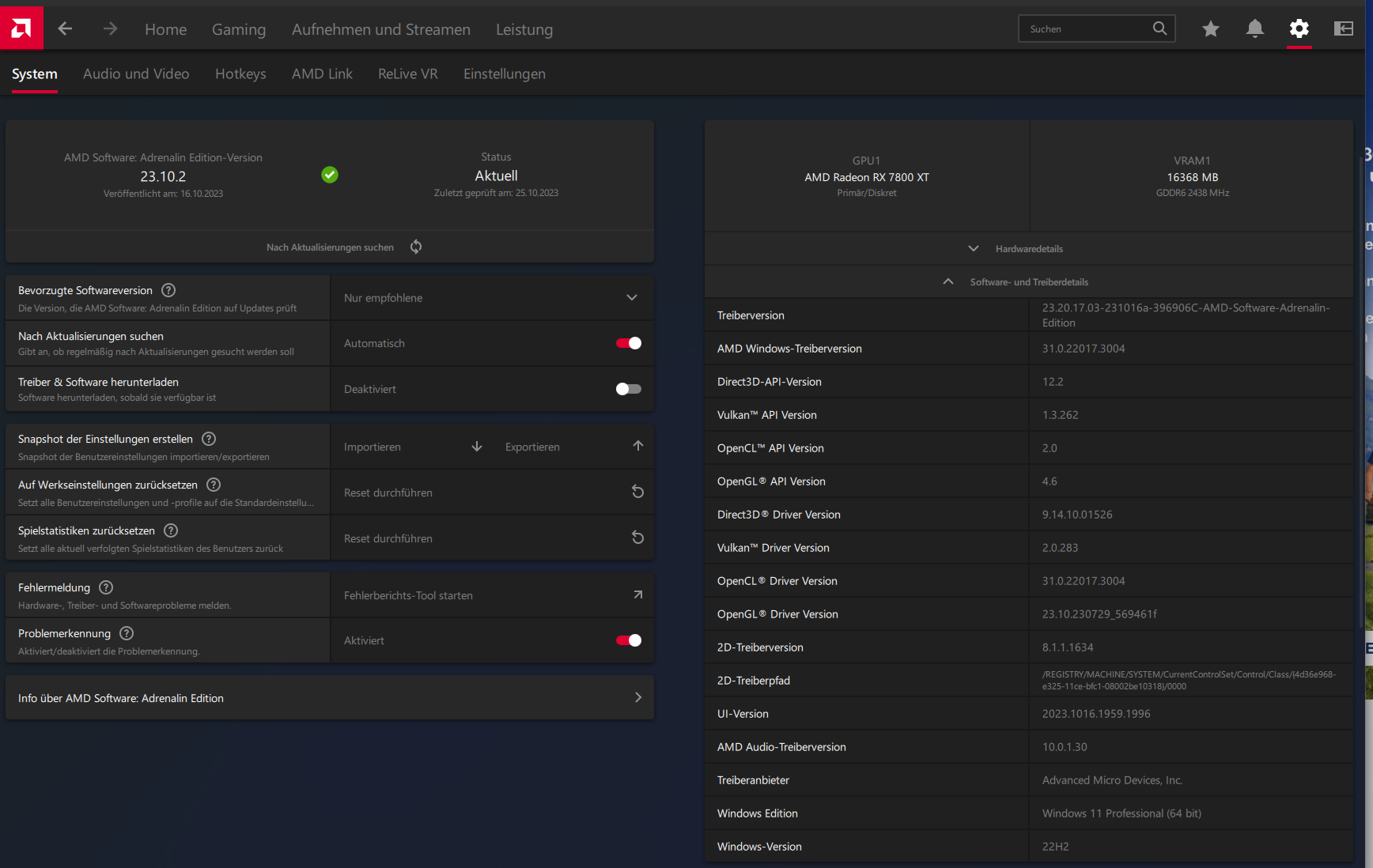The height and width of the screenshot is (868, 1373).
Task: Click help icon next to Bevorzugte Softwareversion
Action: tap(168, 290)
